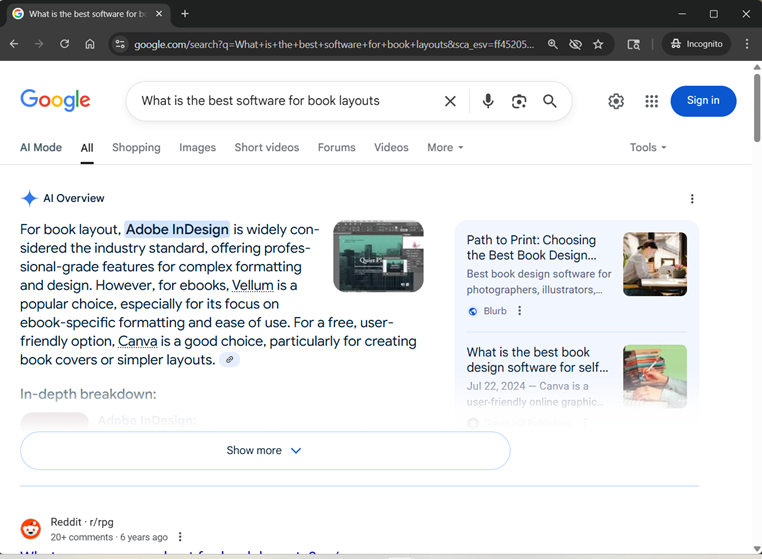Submit search with the magnifying glass icon
Screen dimensions: 762x559
[x=550, y=101]
